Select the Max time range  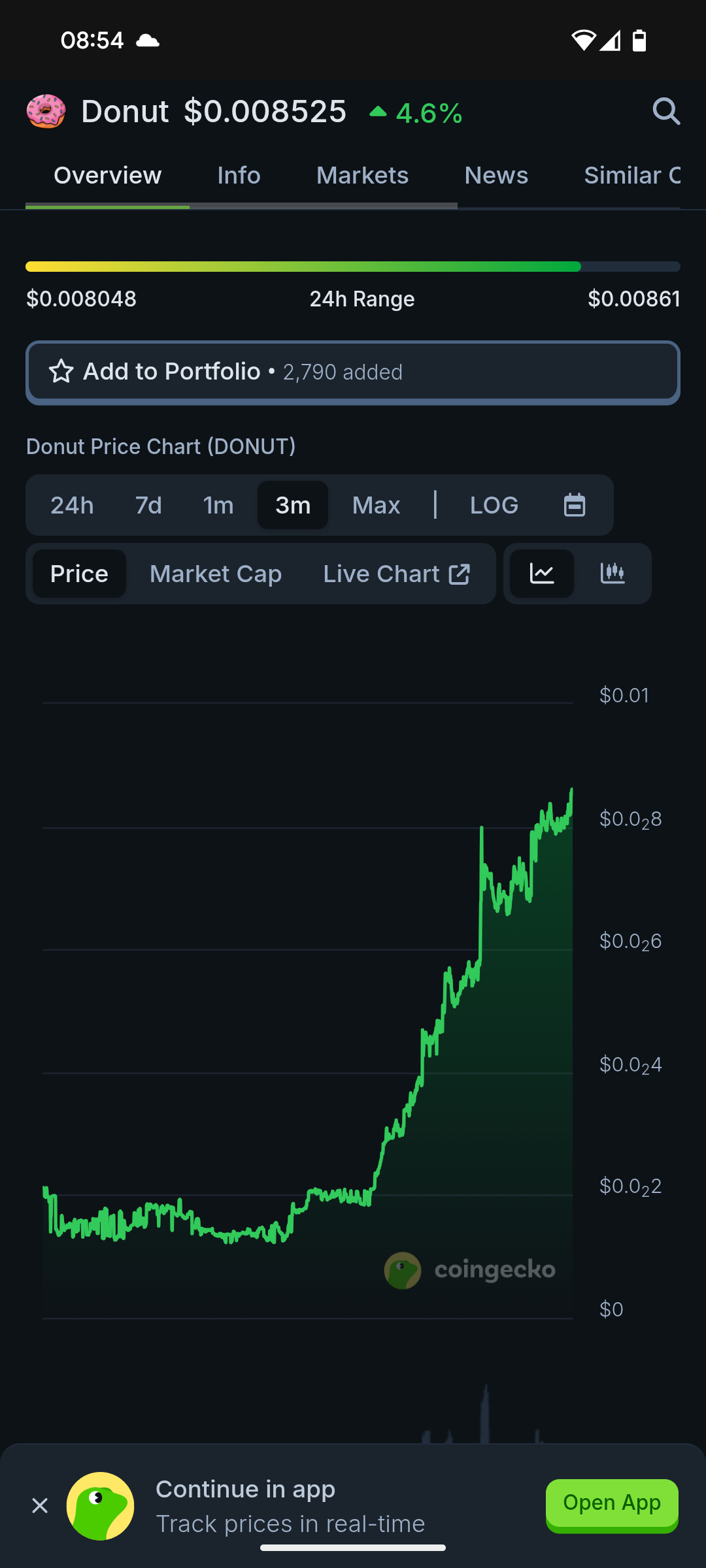click(376, 505)
